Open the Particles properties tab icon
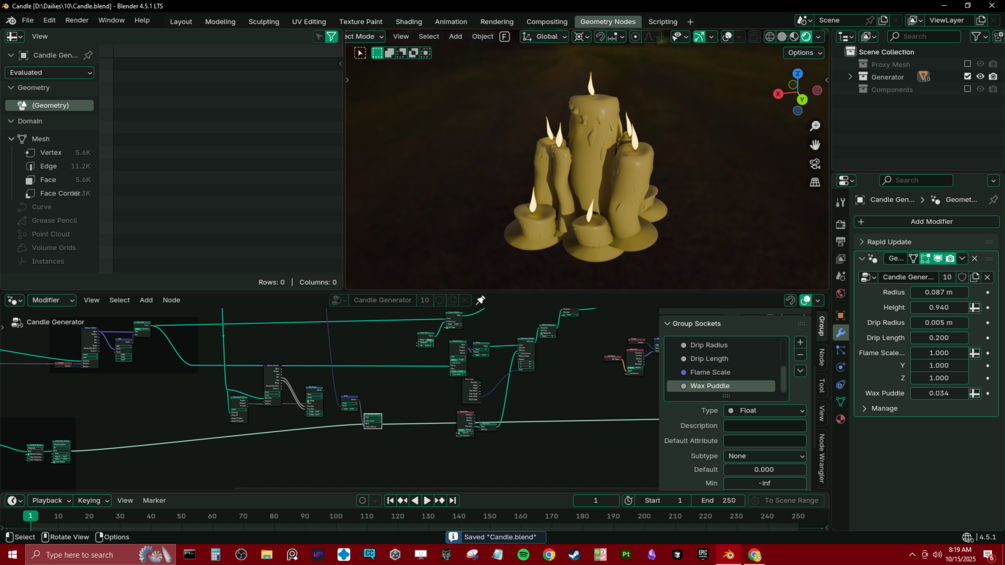The width and height of the screenshot is (1005, 565). click(x=840, y=350)
